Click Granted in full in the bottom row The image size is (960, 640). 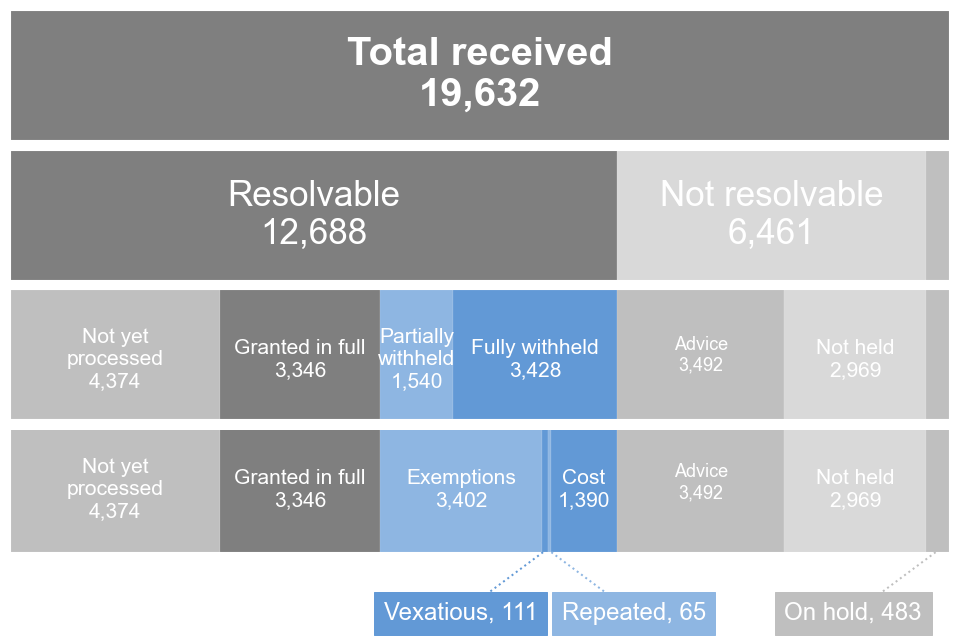pos(300,490)
